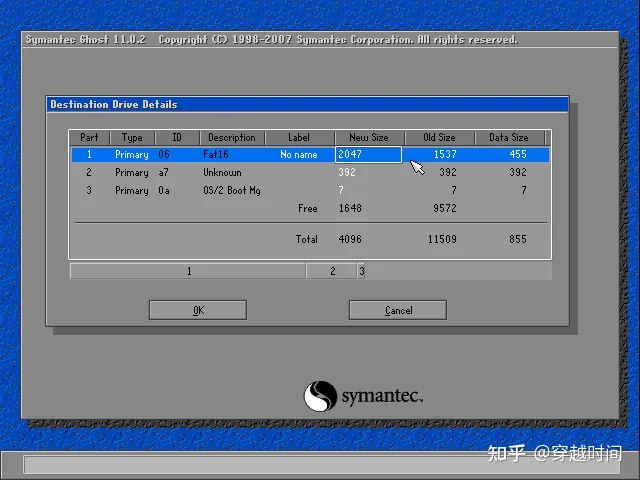
Task: Click the Type column header
Action: click(x=132, y=138)
